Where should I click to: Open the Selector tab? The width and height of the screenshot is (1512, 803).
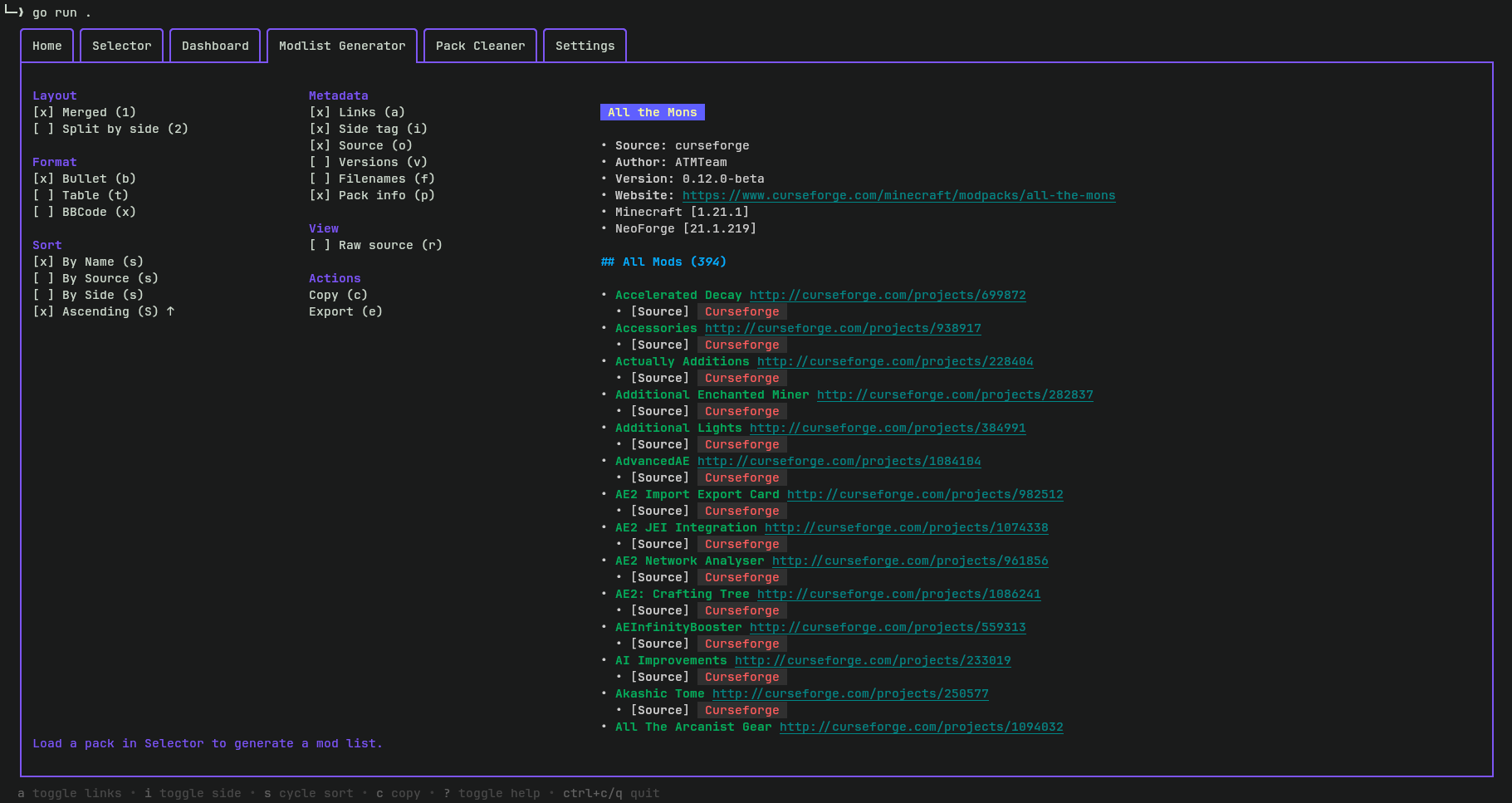tap(121, 46)
